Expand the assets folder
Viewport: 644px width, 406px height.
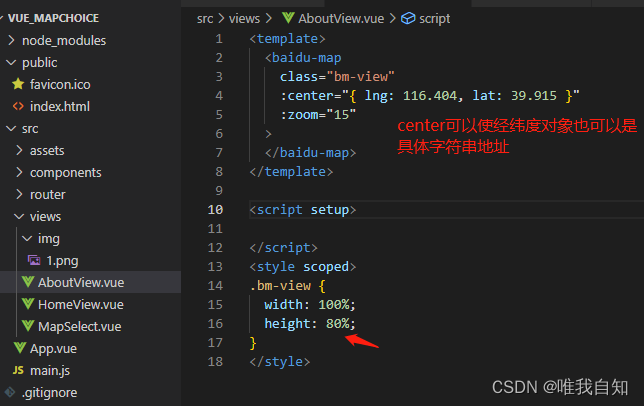click(19, 150)
